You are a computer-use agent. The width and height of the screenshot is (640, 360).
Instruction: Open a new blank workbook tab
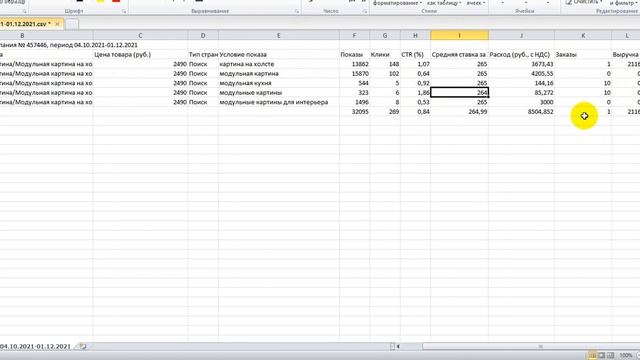pos(72,24)
